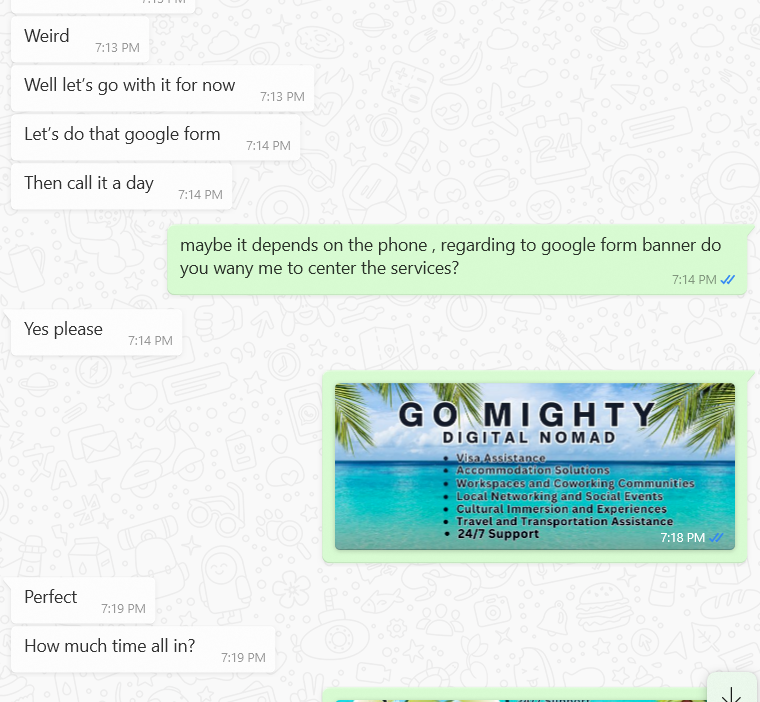Screen dimensions: 760x702
Task: Click the blue double-check on the 7:14 PM sent message
Action: point(728,280)
